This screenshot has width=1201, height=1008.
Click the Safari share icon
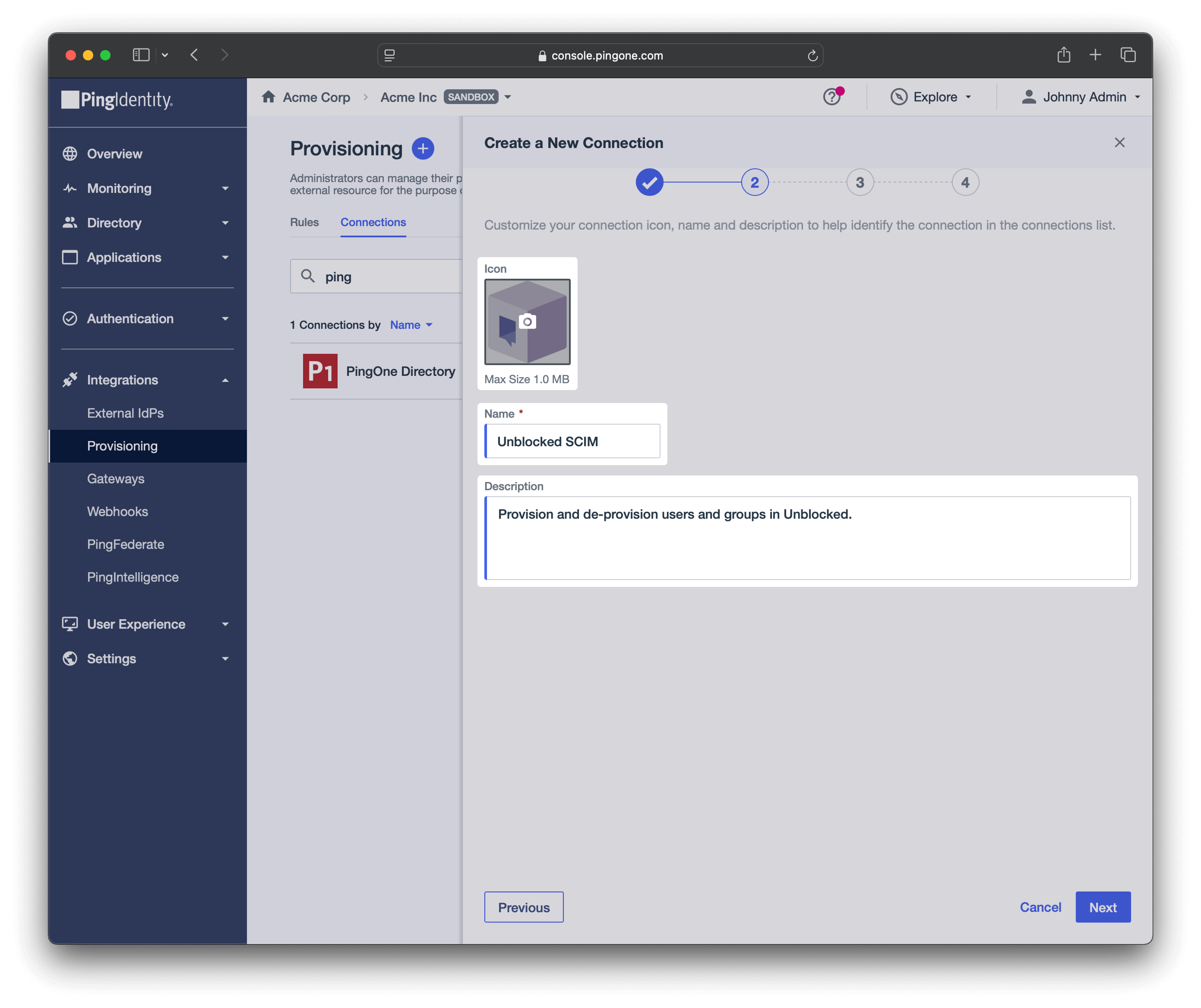point(1063,55)
